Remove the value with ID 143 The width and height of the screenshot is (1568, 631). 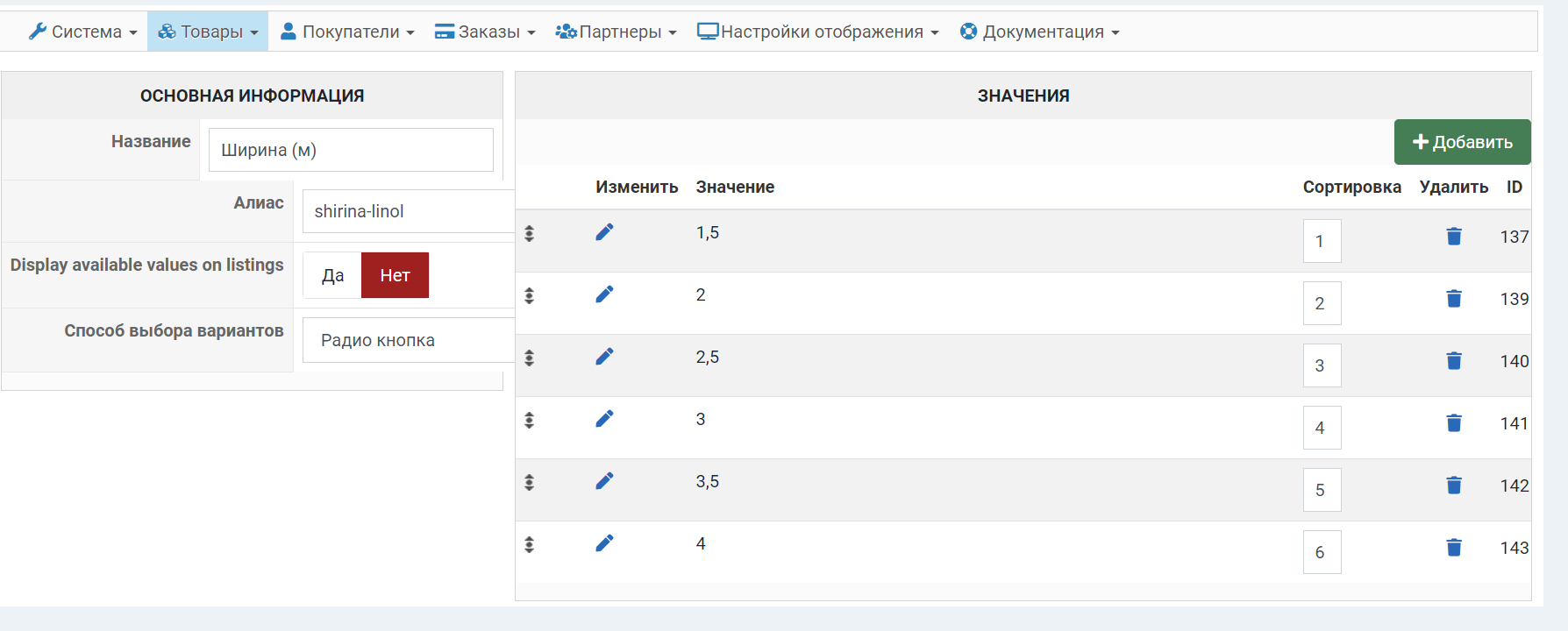point(1453,548)
